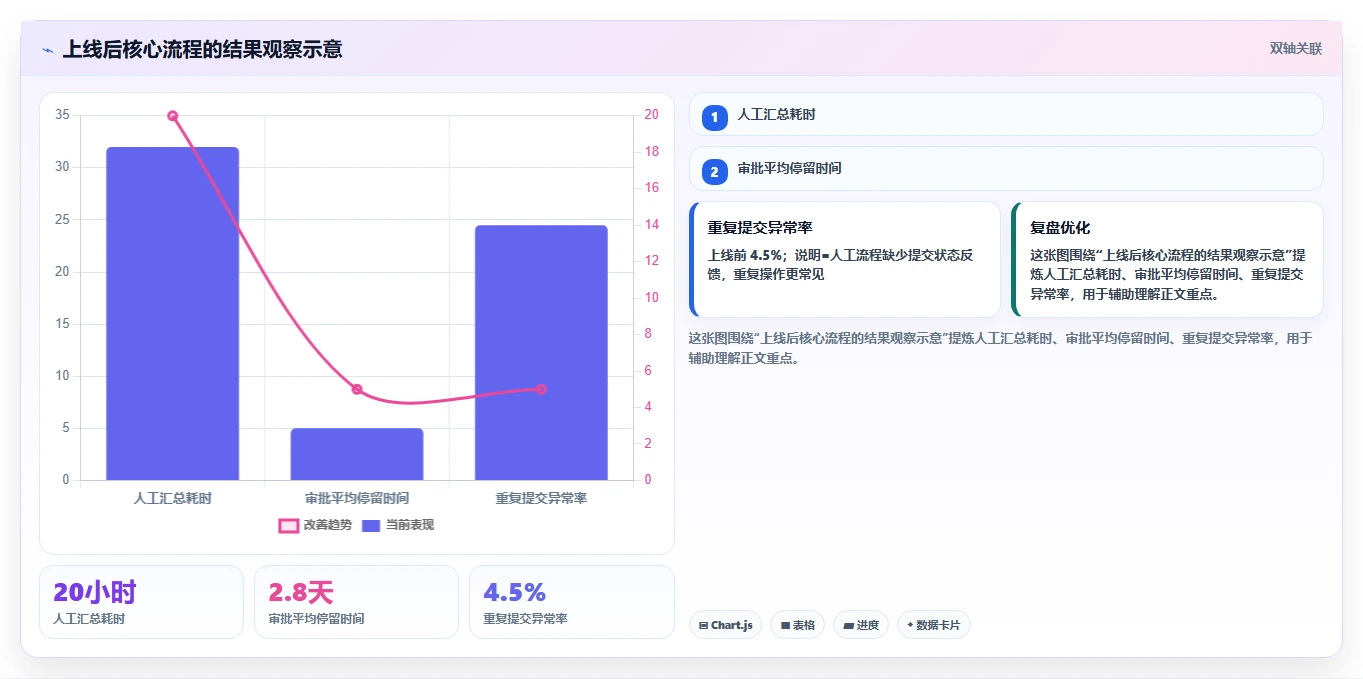This screenshot has height=679, width=1363.
Task: Click the 人工汇总耗时 bar in the chart
Action: [172, 314]
